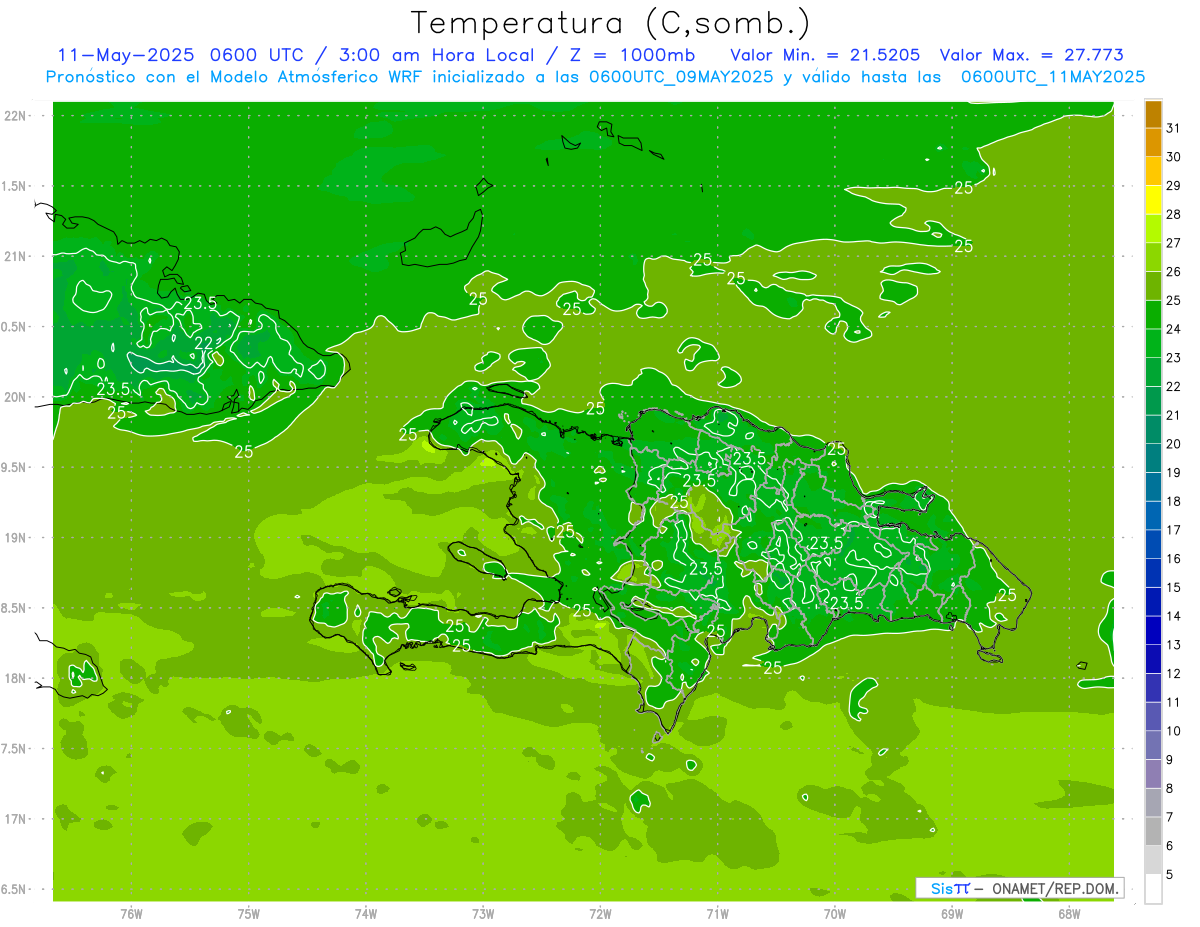Click the "74W" longitude axis label
Viewport: 1200px width, 927px height.
pyautogui.click(x=366, y=914)
